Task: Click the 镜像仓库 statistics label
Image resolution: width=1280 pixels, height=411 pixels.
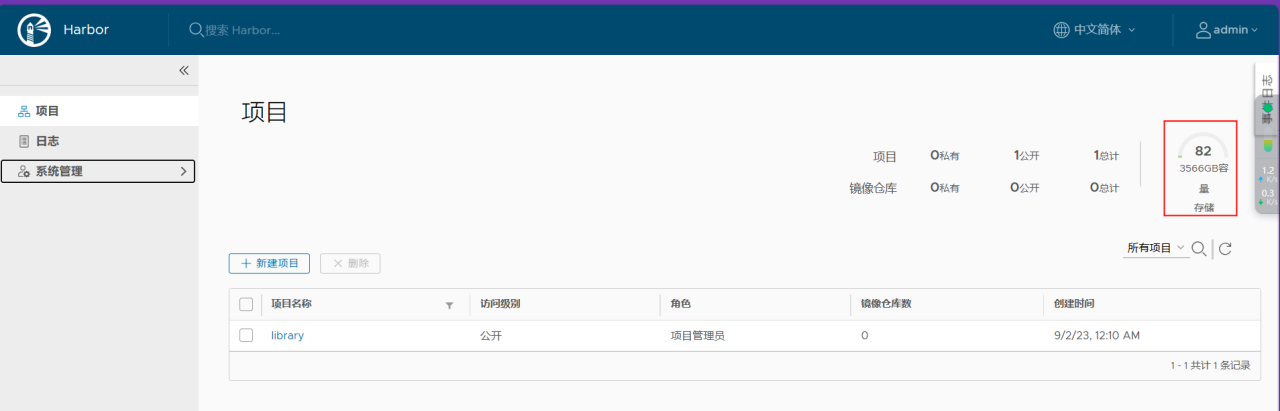Action: point(873,187)
